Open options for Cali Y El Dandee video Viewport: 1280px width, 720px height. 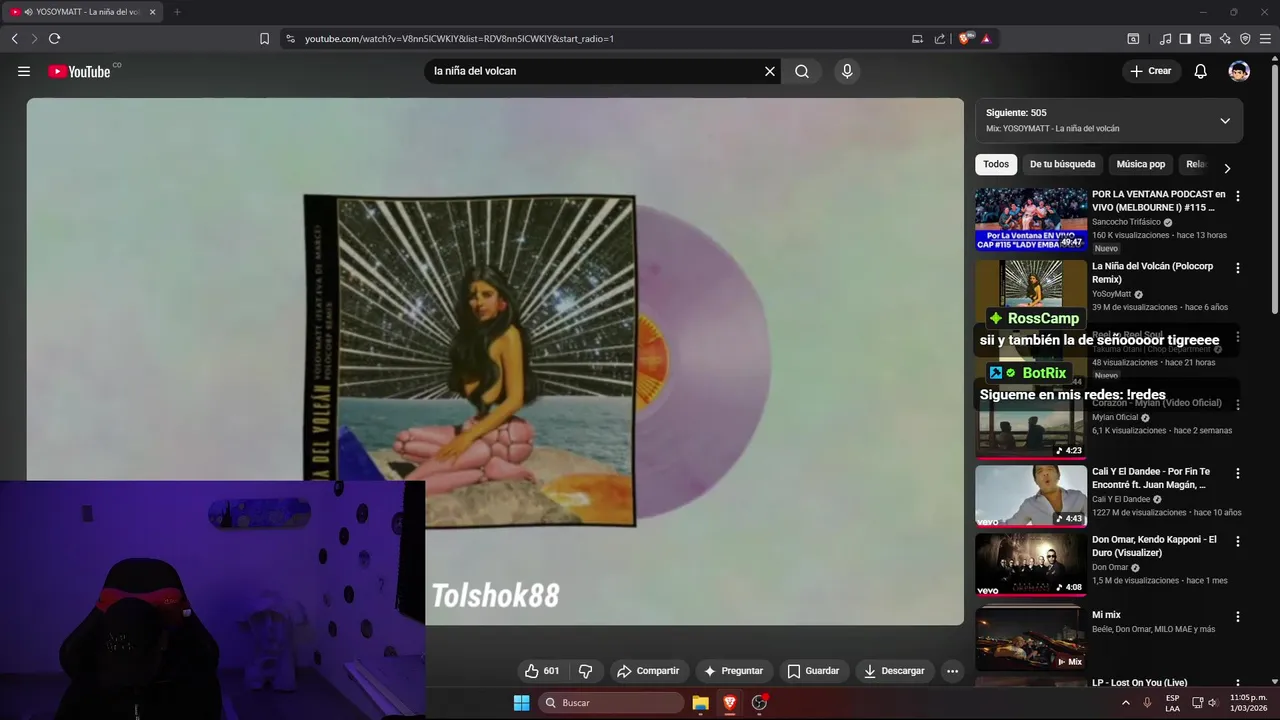[1238, 473]
